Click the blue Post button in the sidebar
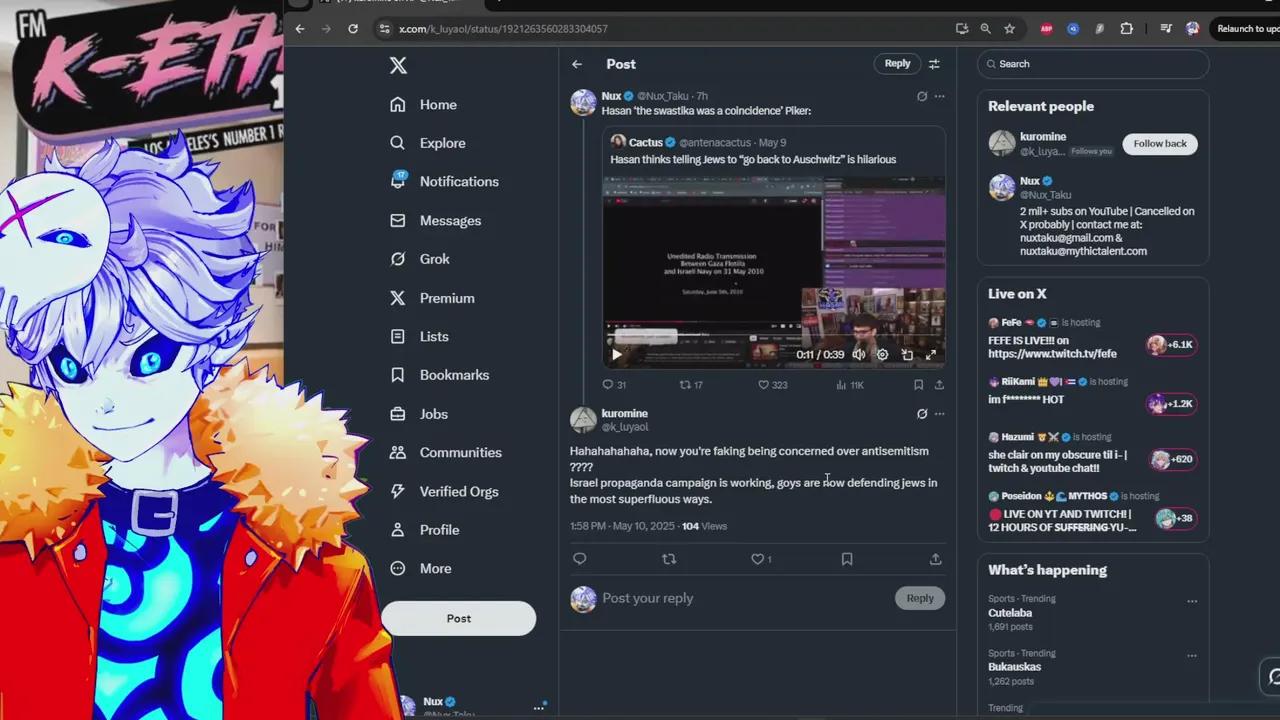The width and height of the screenshot is (1280, 720). click(458, 618)
